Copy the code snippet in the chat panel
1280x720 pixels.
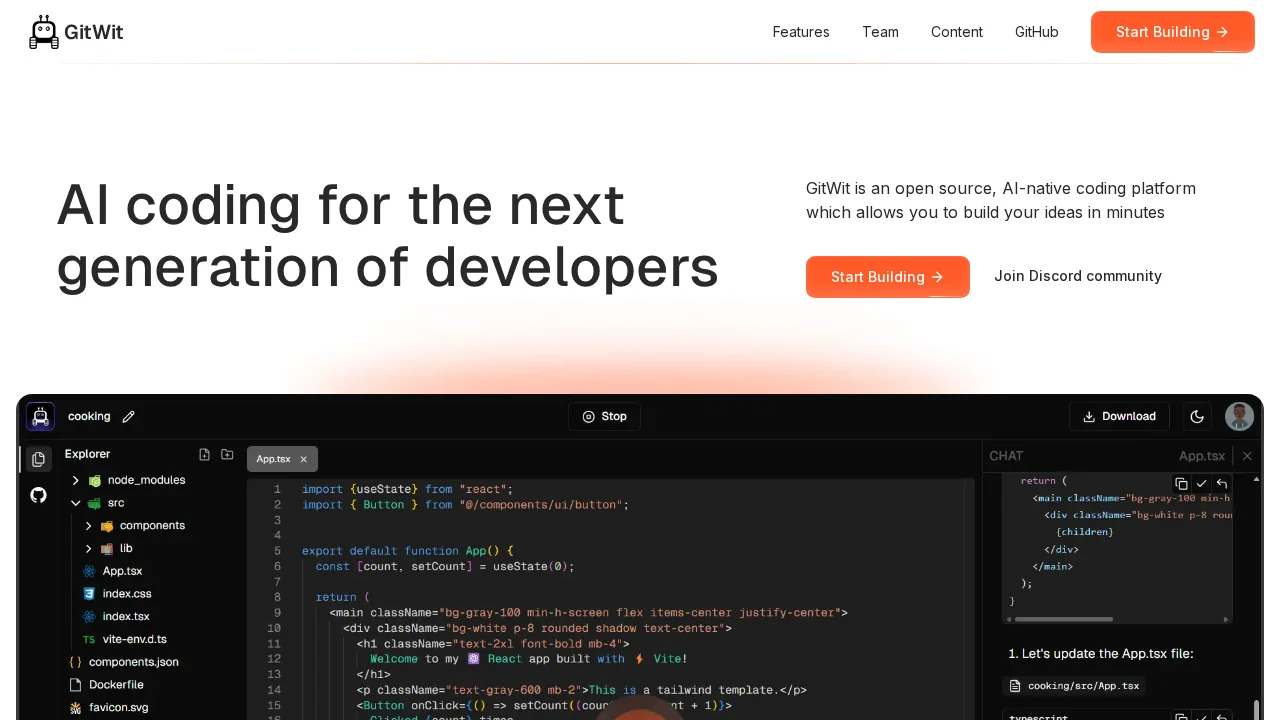tap(1181, 483)
